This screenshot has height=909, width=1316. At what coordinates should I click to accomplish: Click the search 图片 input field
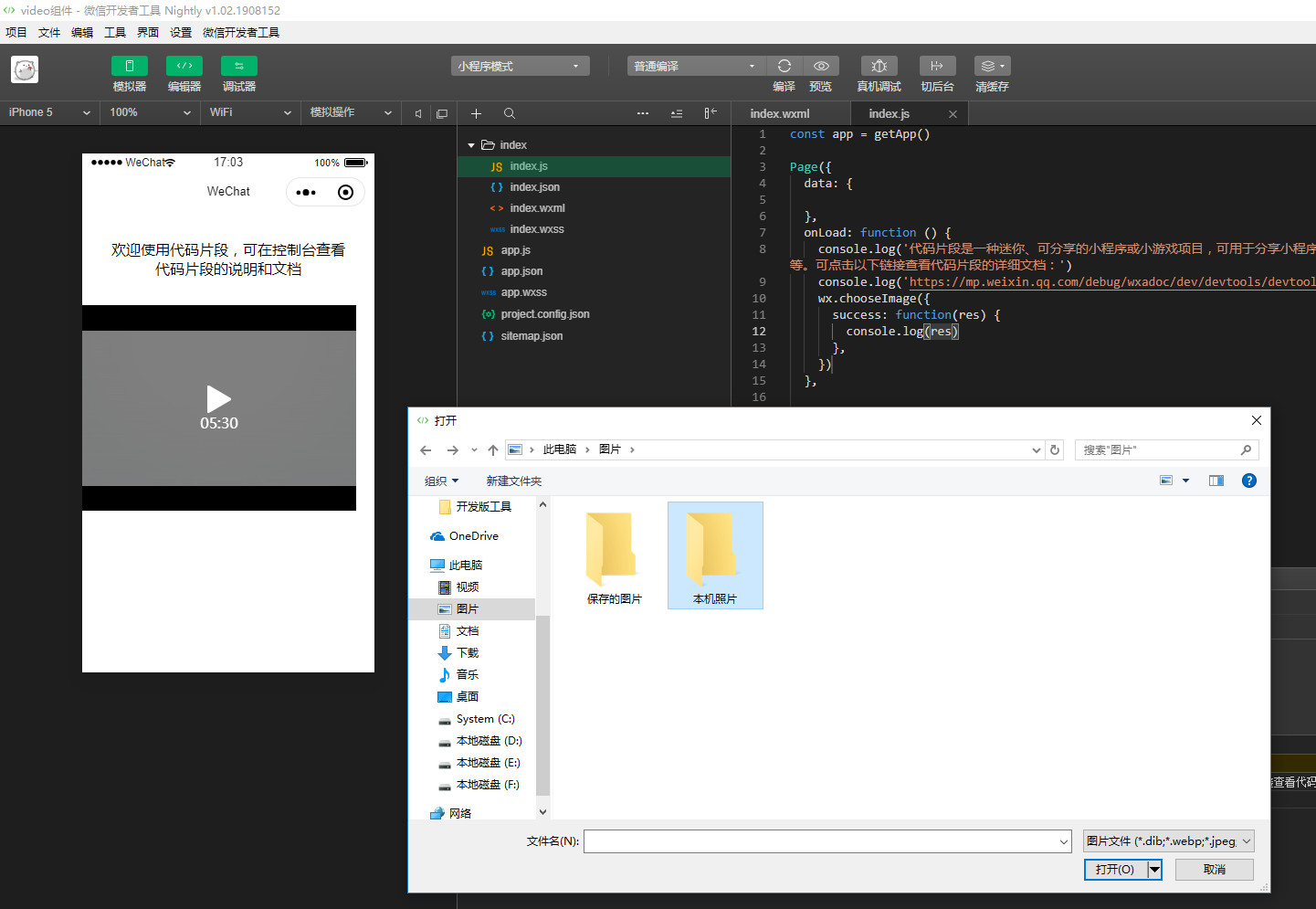[1166, 450]
